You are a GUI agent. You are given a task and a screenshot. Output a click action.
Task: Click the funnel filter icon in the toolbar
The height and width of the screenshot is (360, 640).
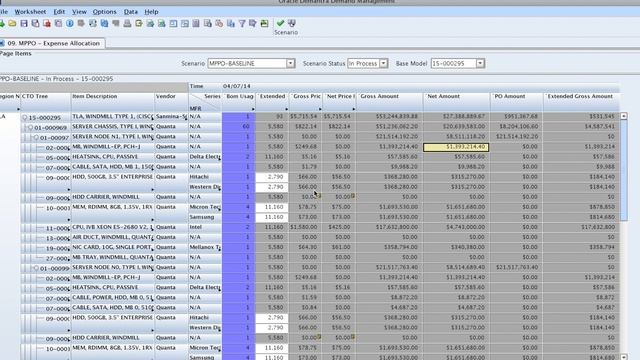pyautogui.click(x=242, y=23)
